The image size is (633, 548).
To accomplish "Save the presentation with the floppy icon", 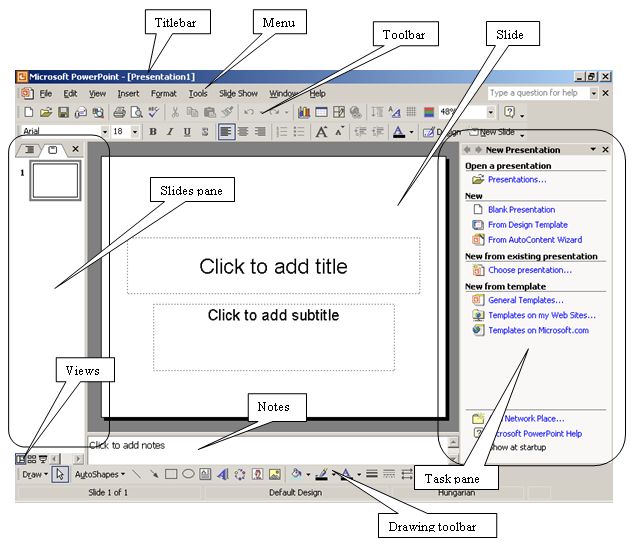I will click(63, 112).
